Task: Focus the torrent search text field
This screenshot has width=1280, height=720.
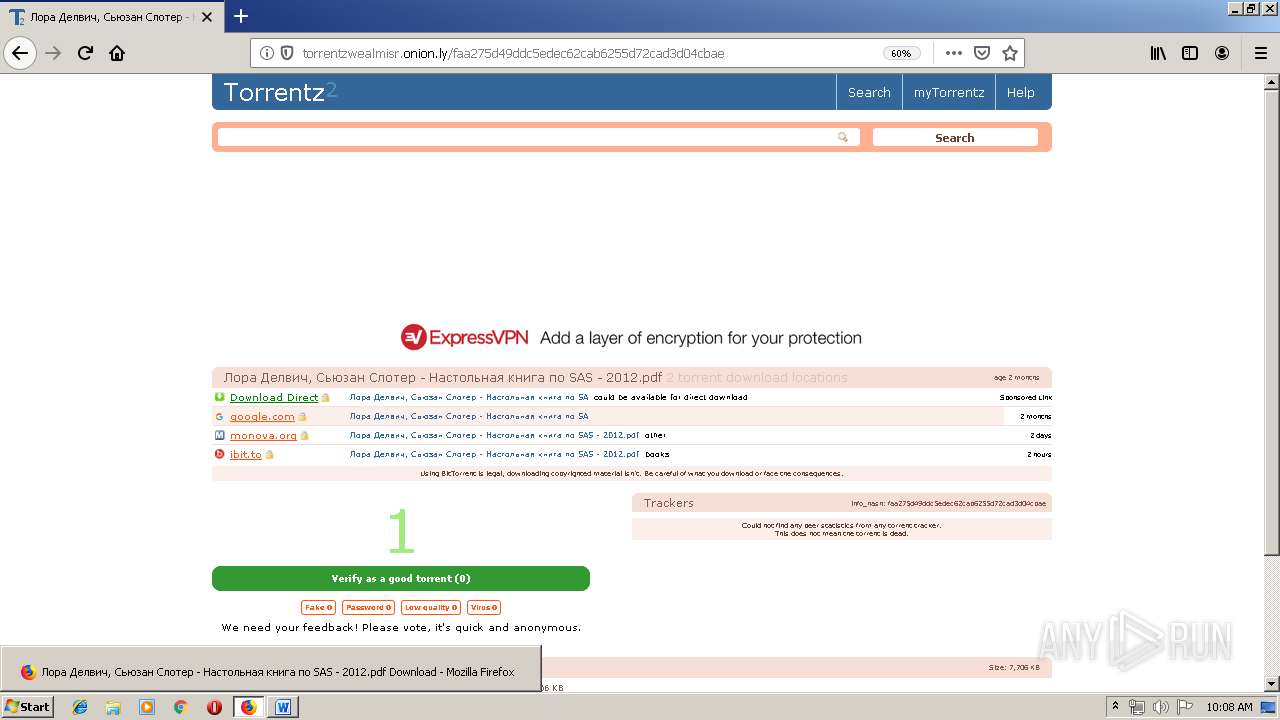Action: pyautogui.click(x=538, y=137)
